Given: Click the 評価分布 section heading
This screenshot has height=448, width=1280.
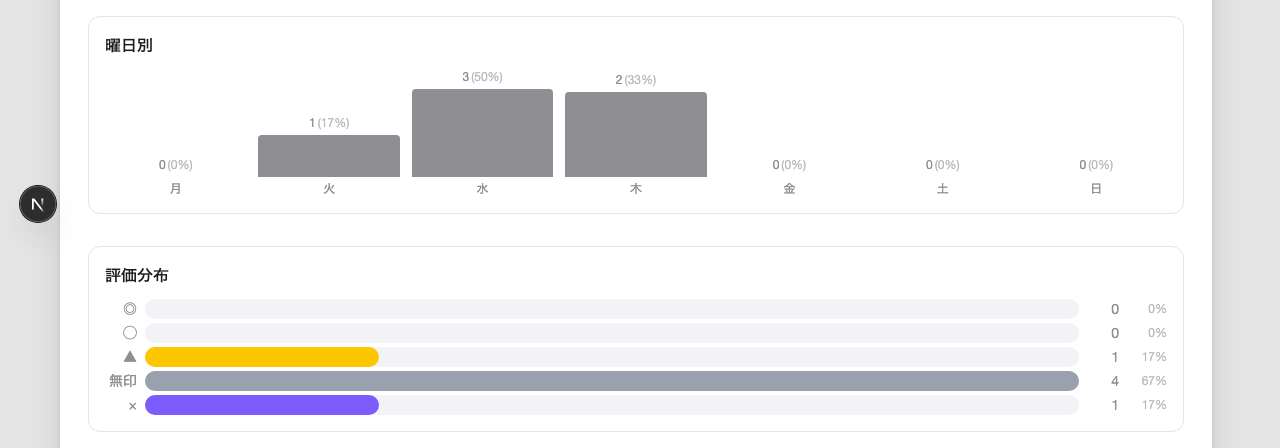Looking at the screenshot, I should click(x=137, y=275).
